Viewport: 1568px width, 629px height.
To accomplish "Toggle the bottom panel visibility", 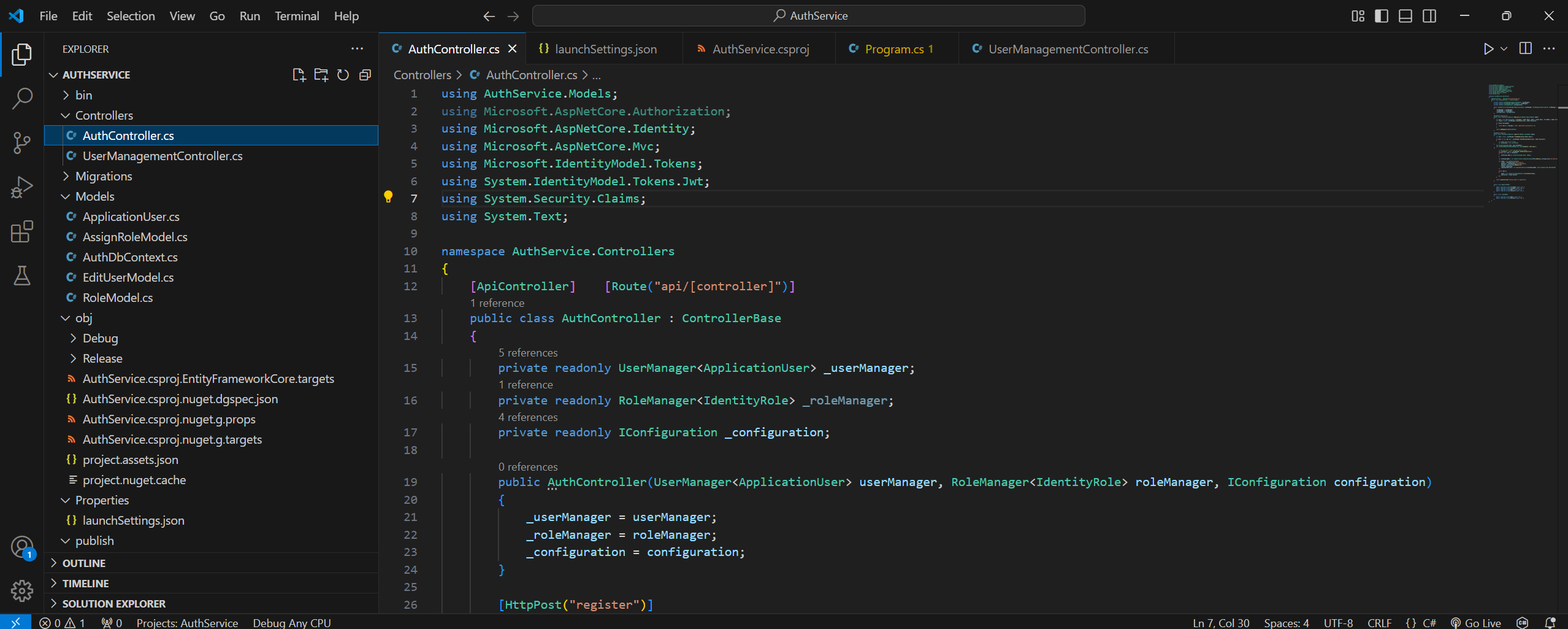I will click(1405, 16).
